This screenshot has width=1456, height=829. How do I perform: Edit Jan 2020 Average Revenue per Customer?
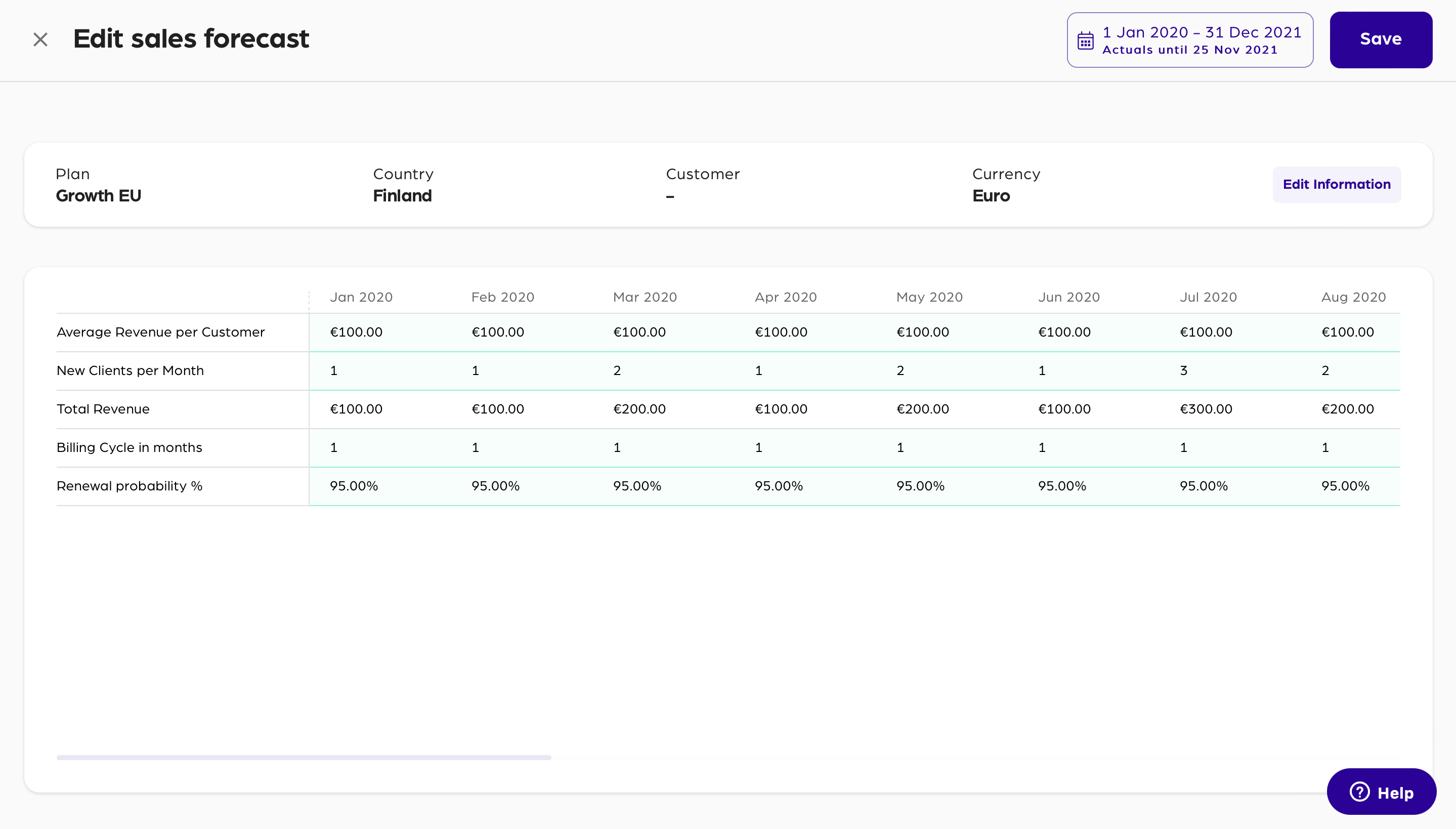click(356, 333)
